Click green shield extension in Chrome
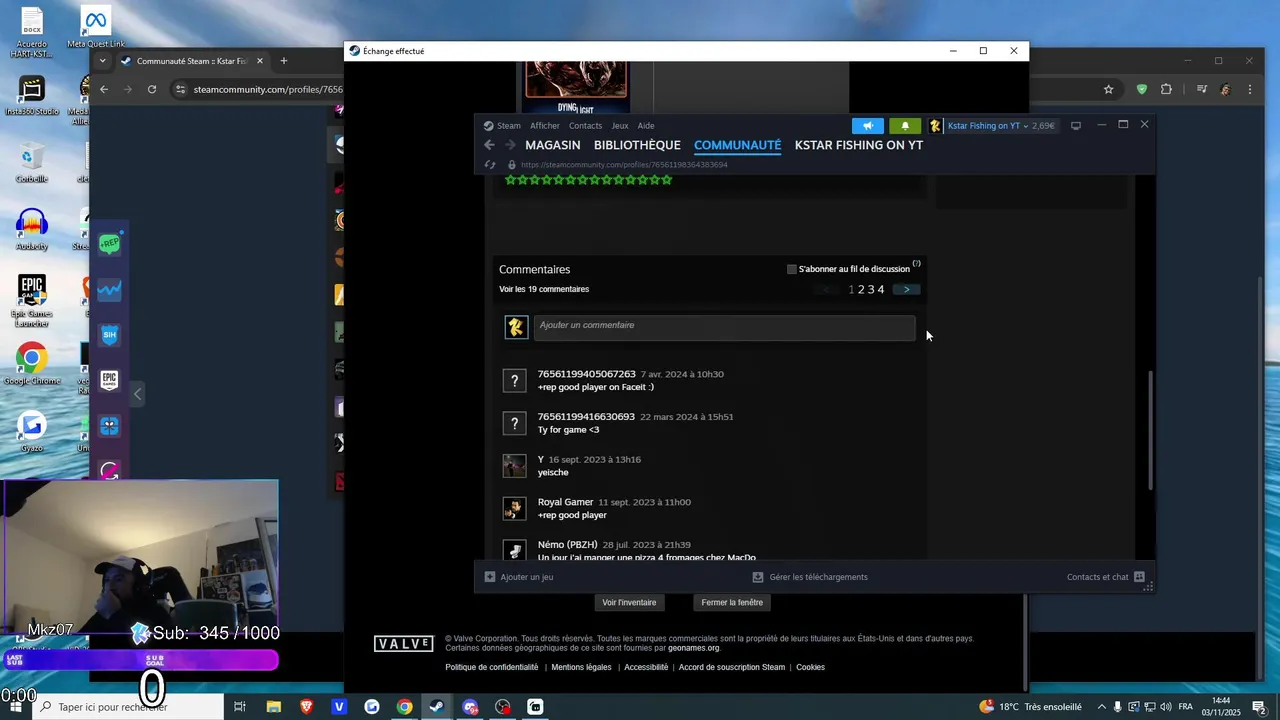 point(1141,89)
